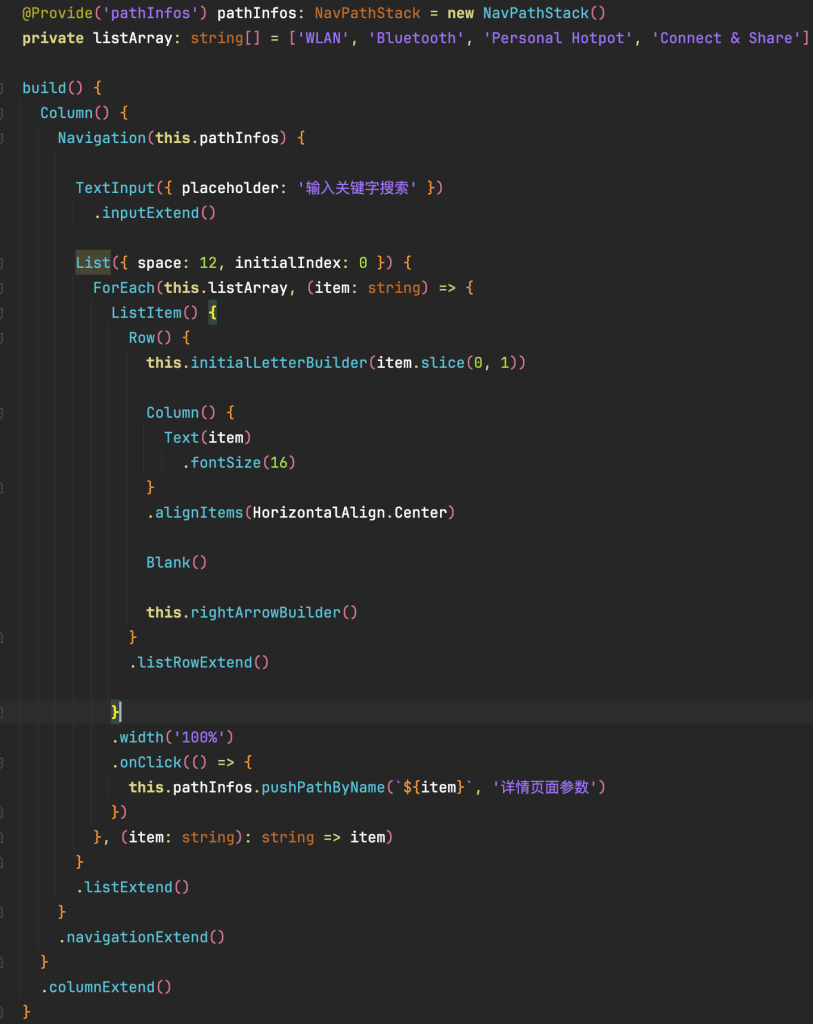Click the `${item}` template string
The height and width of the screenshot is (1024, 813).
[434, 787]
